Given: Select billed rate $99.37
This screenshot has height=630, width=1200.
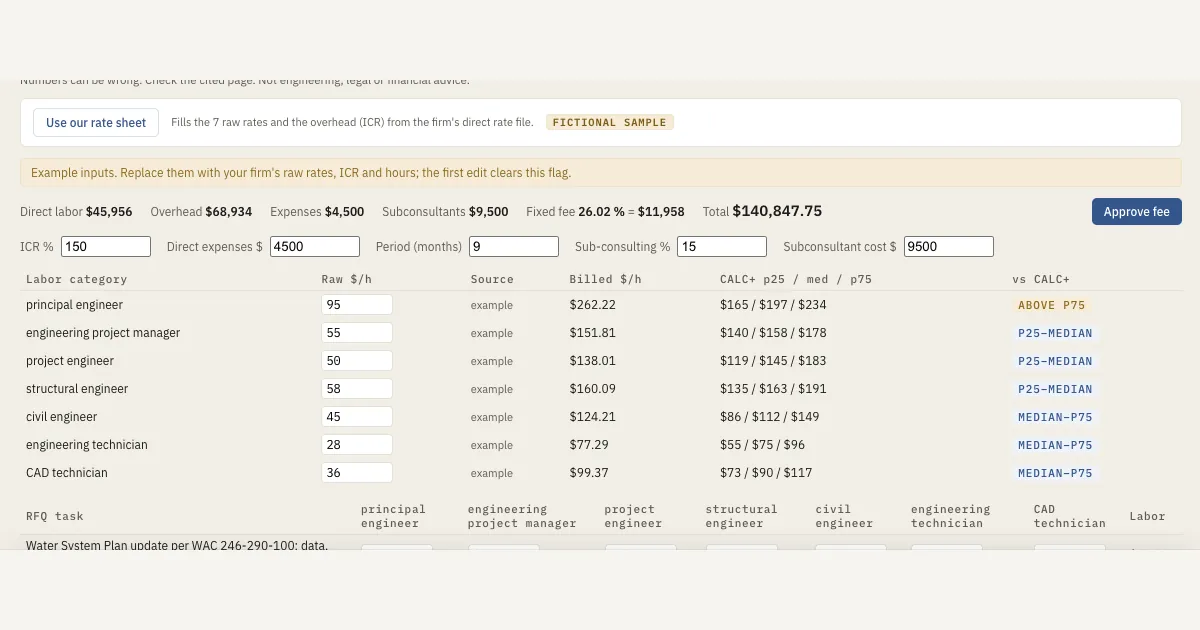Looking at the screenshot, I should (589, 473).
